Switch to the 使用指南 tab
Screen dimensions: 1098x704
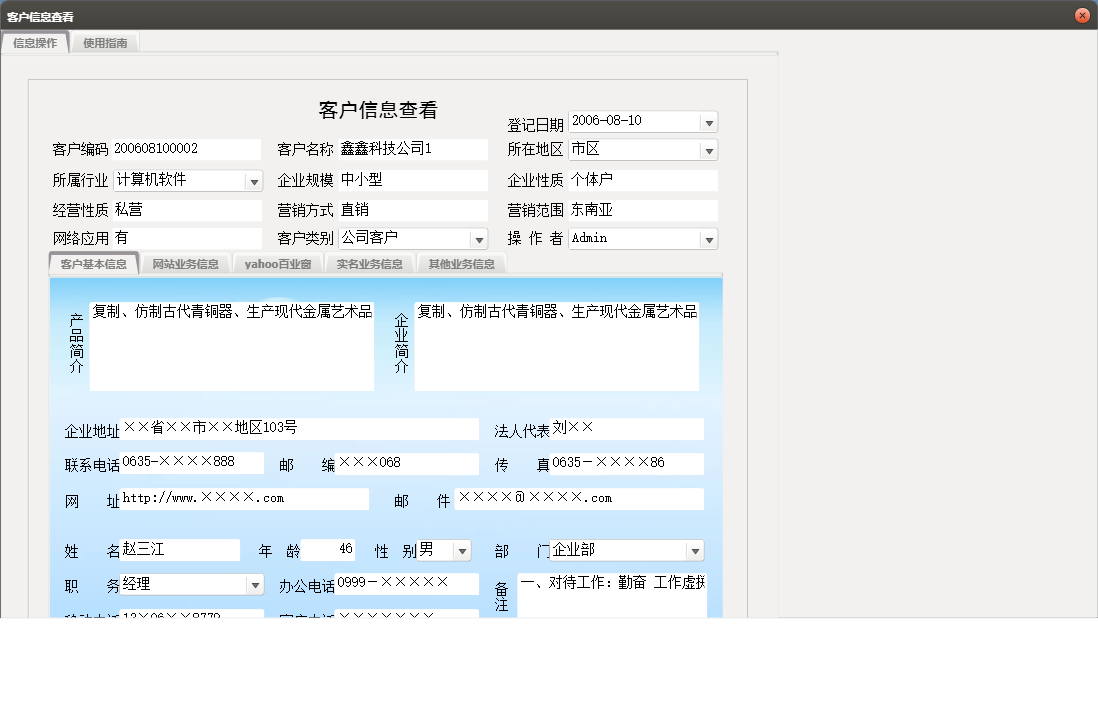pos(105,43)
